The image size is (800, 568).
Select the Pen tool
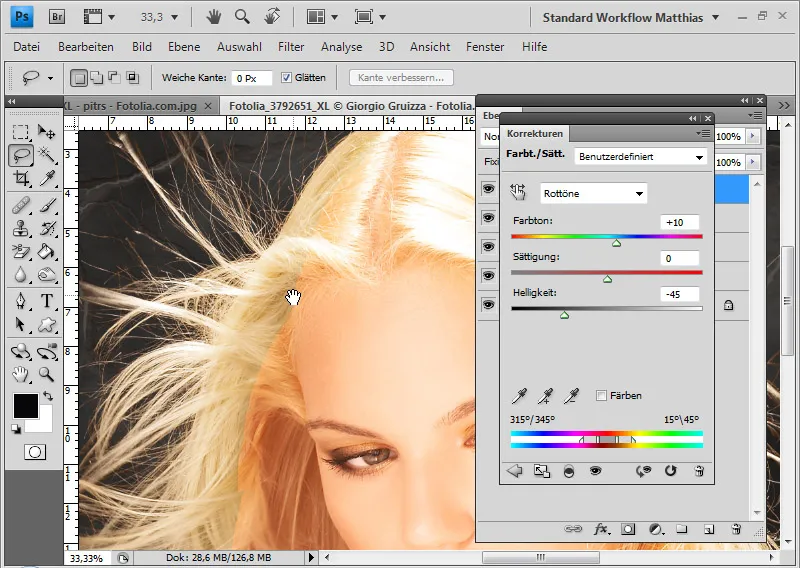(21, 301)
